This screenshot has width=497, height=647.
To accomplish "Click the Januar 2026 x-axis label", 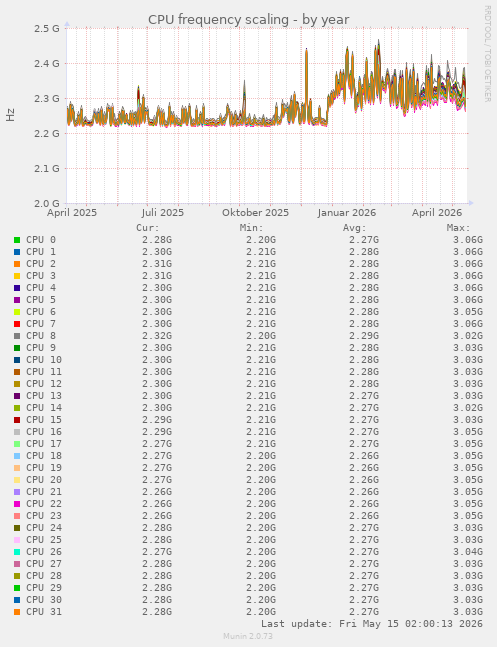I will coord(347,213).
